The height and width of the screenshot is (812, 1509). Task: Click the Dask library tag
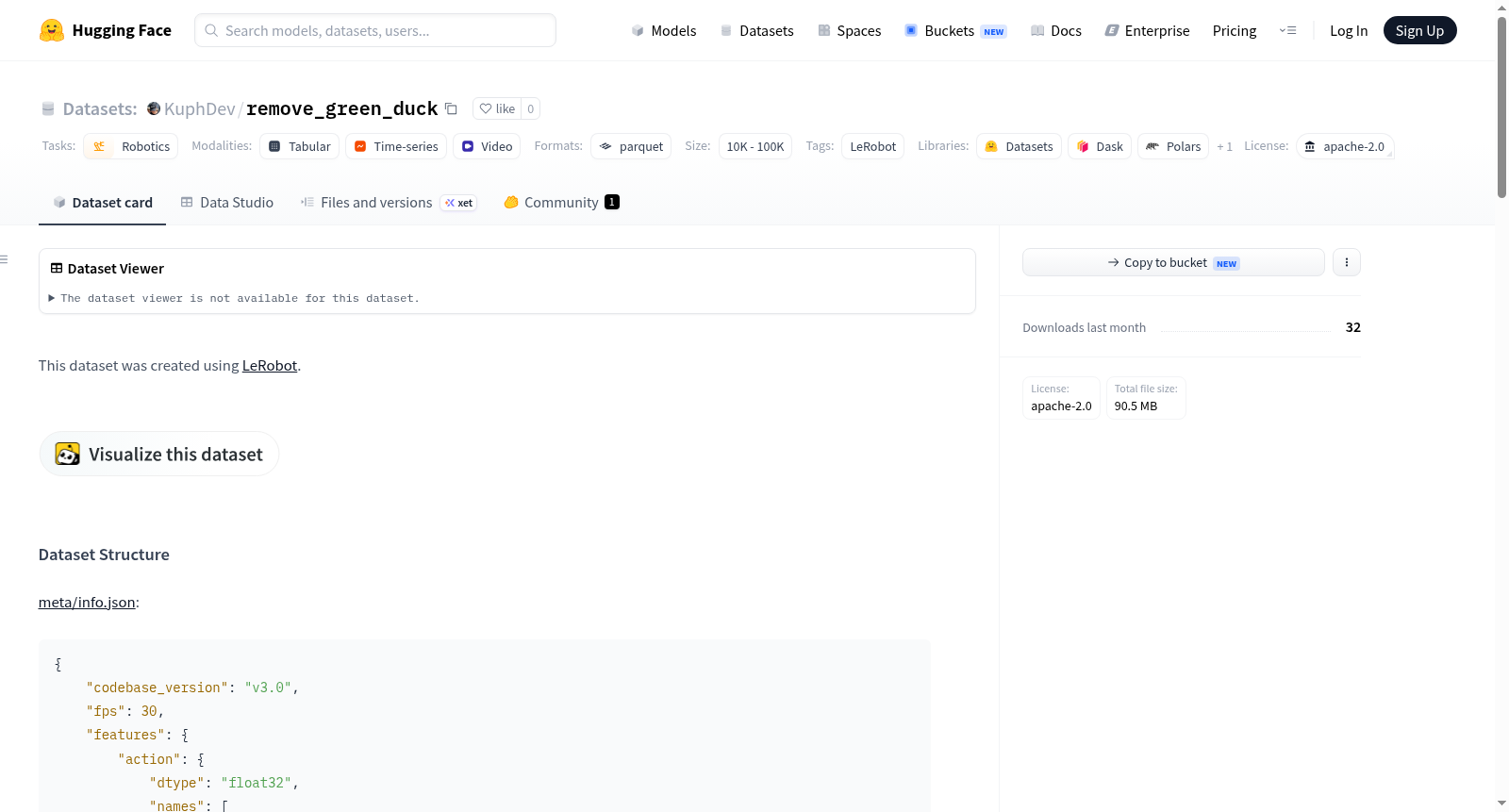pos(1100,146)
